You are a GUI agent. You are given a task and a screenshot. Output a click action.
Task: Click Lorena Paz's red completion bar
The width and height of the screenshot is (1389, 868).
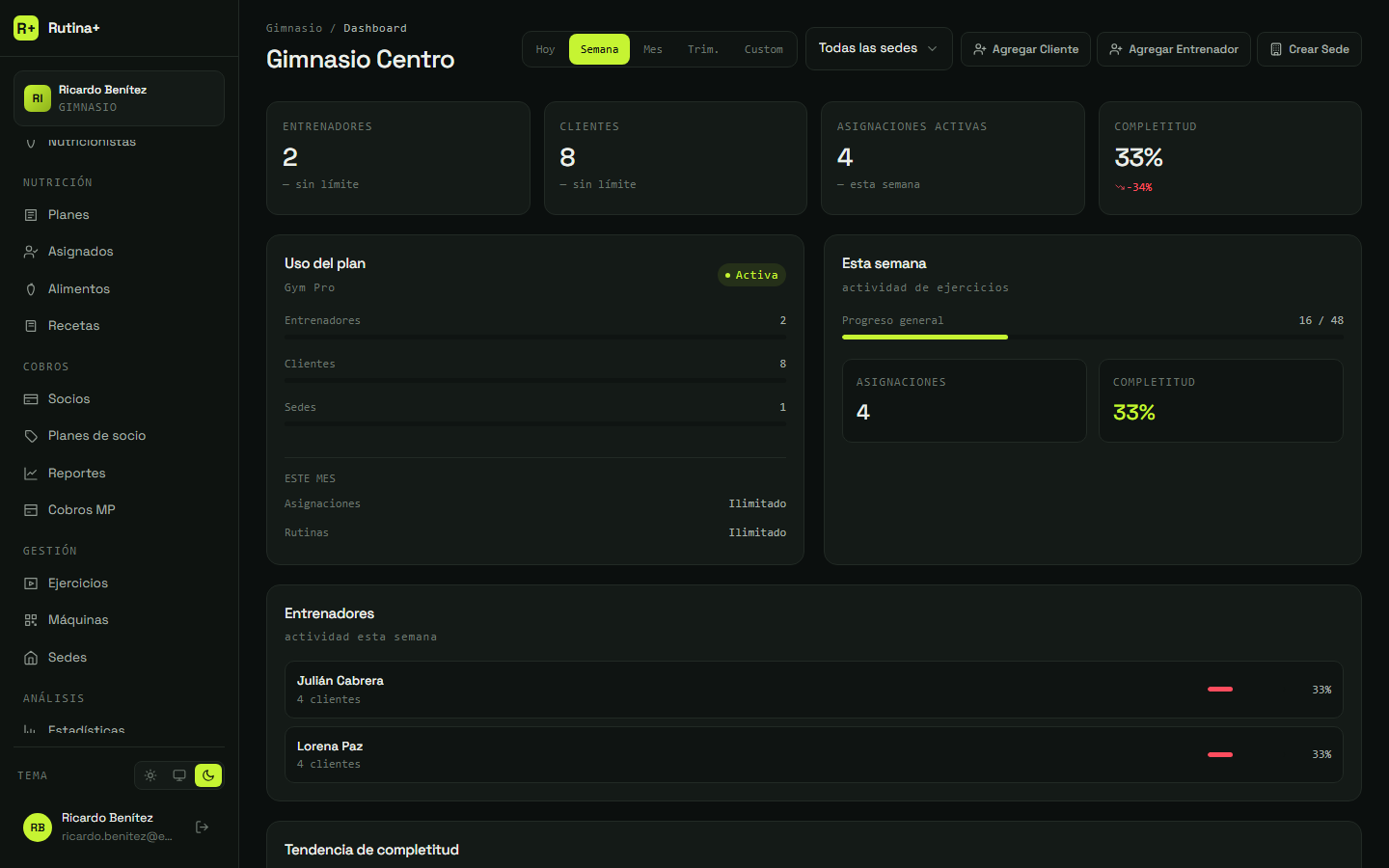click(1220, 754)
